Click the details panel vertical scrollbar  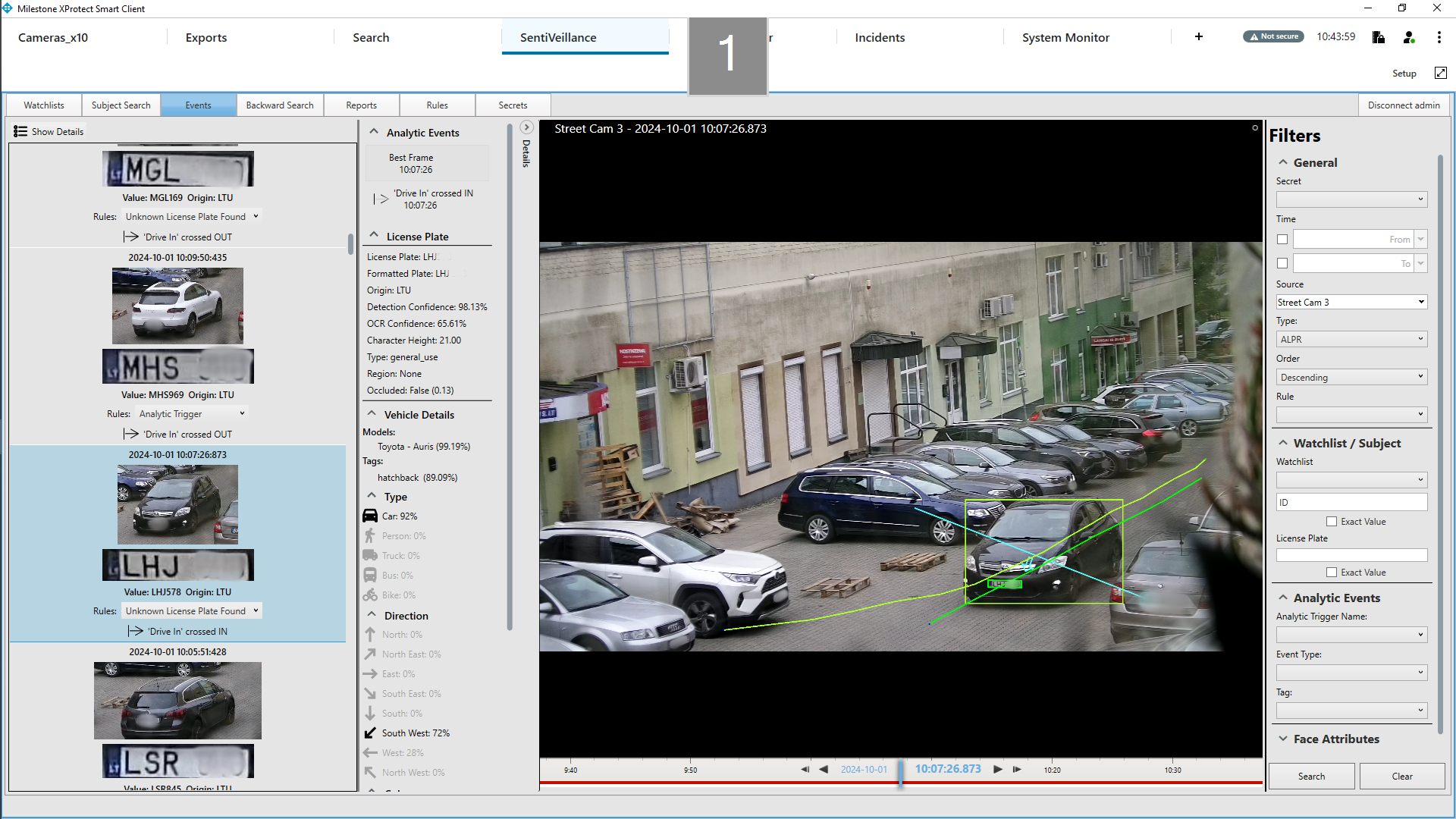(510, 375)
